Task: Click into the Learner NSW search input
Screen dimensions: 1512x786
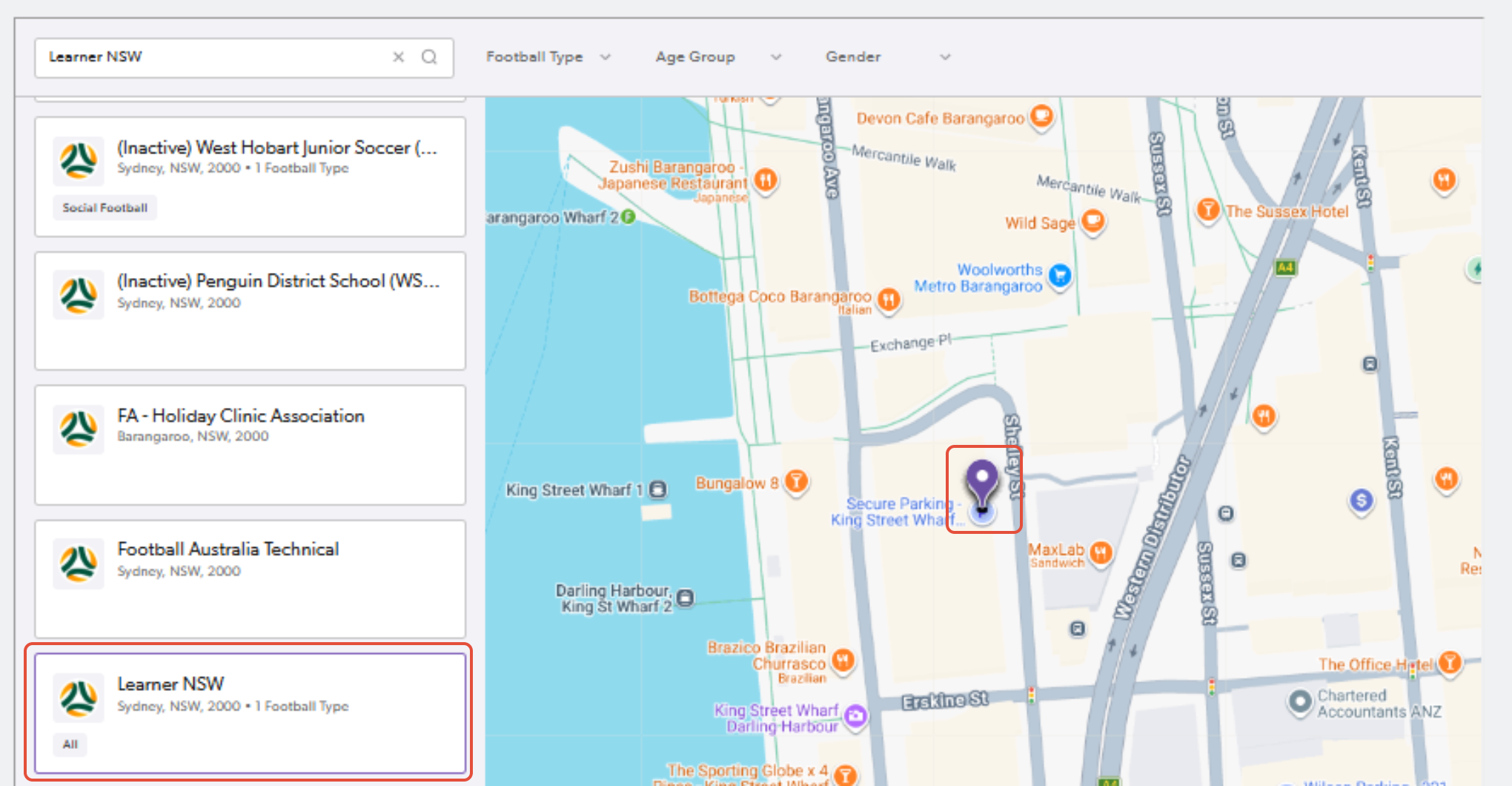Action: tap(215, 57)
